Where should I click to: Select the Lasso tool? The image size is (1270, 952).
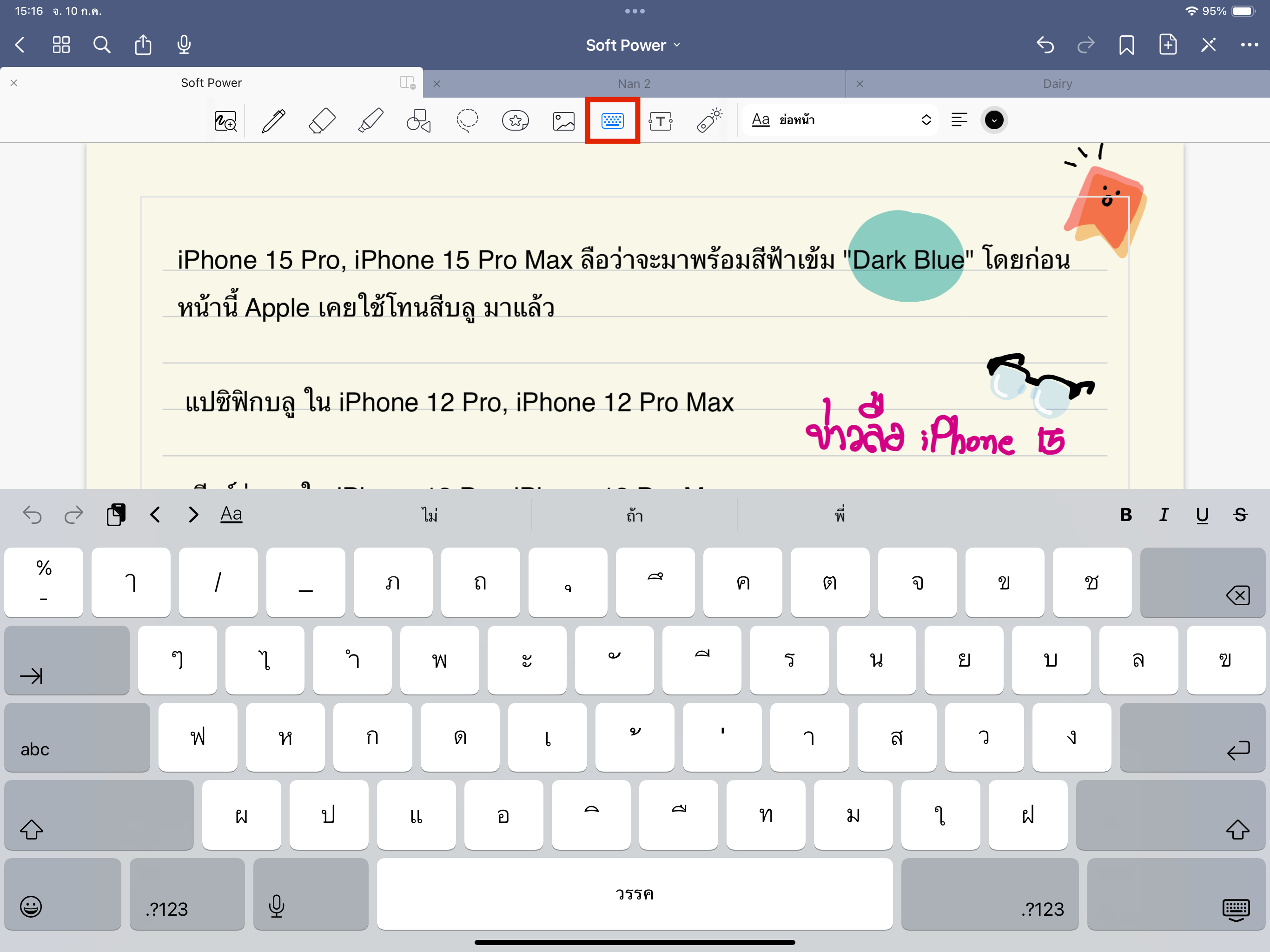467,120
